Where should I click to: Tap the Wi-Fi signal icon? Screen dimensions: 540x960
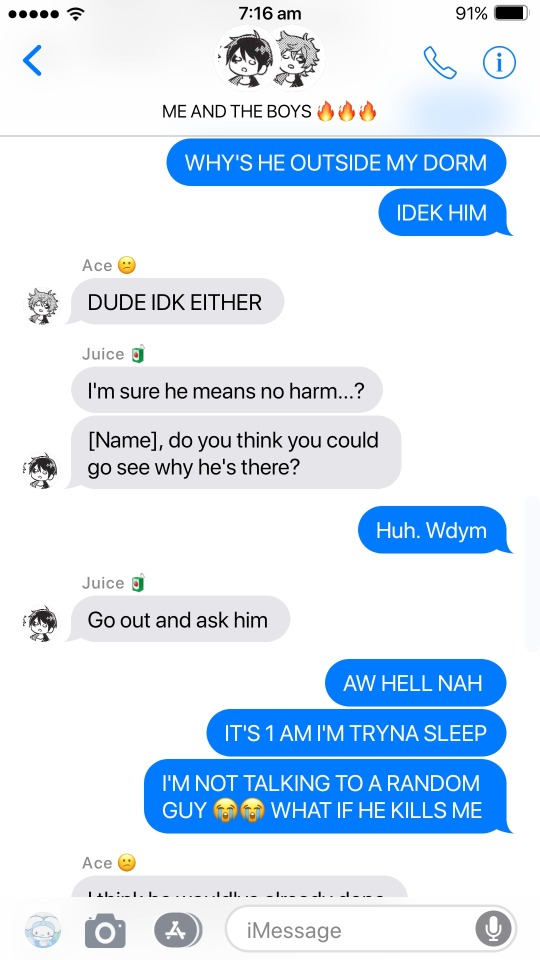click(75, 13)
